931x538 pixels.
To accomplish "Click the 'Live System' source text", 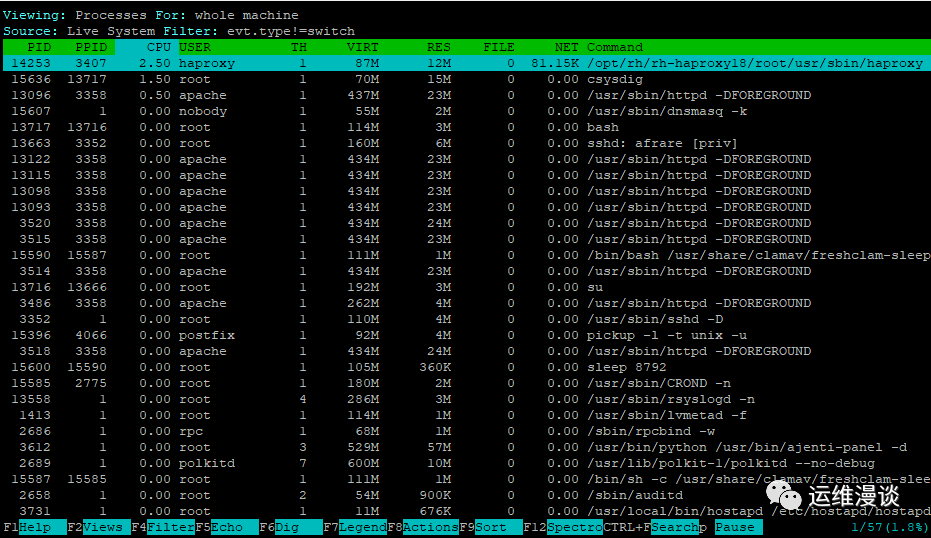I will point(111,31).
